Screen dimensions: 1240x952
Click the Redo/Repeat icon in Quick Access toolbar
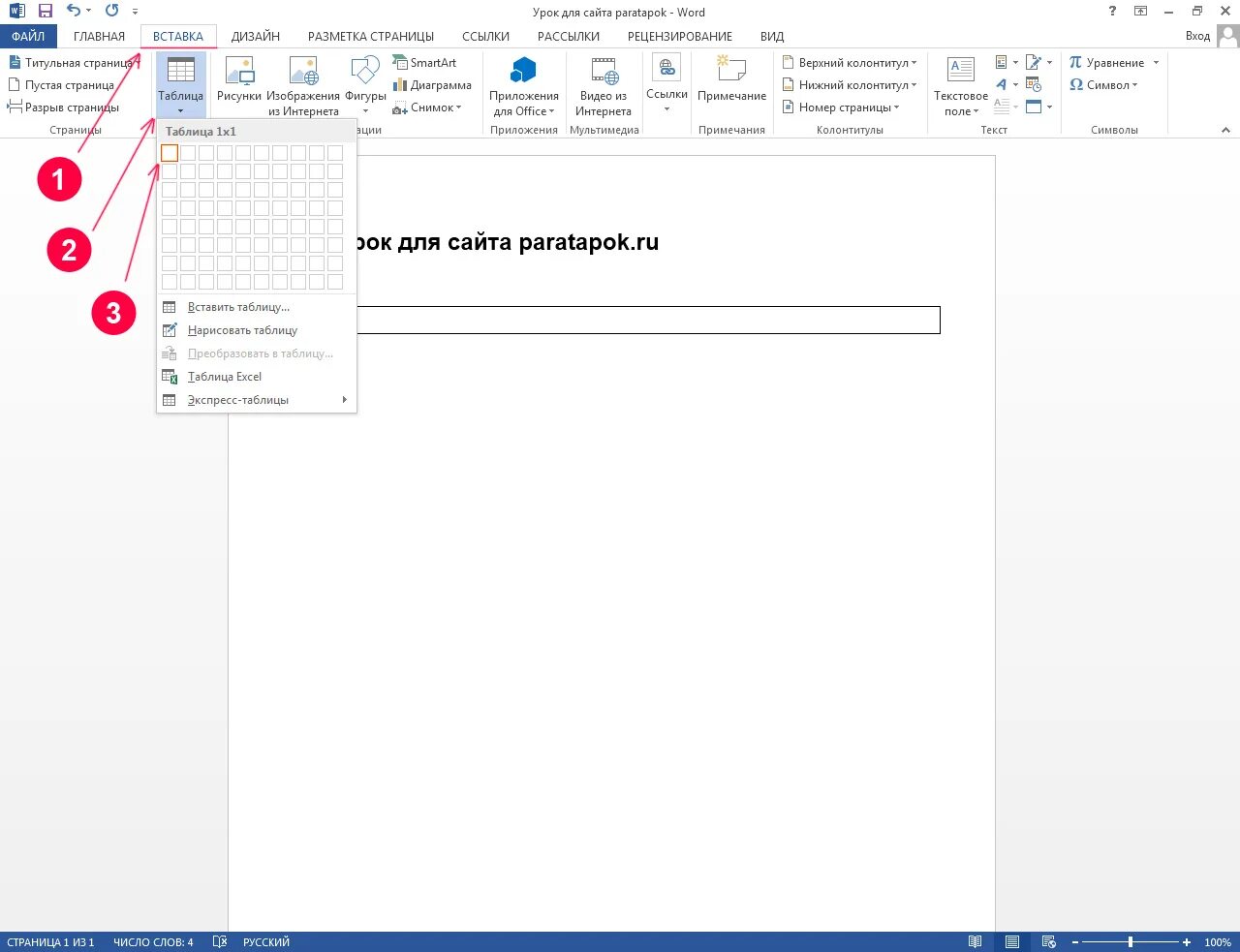pos(111,11)
